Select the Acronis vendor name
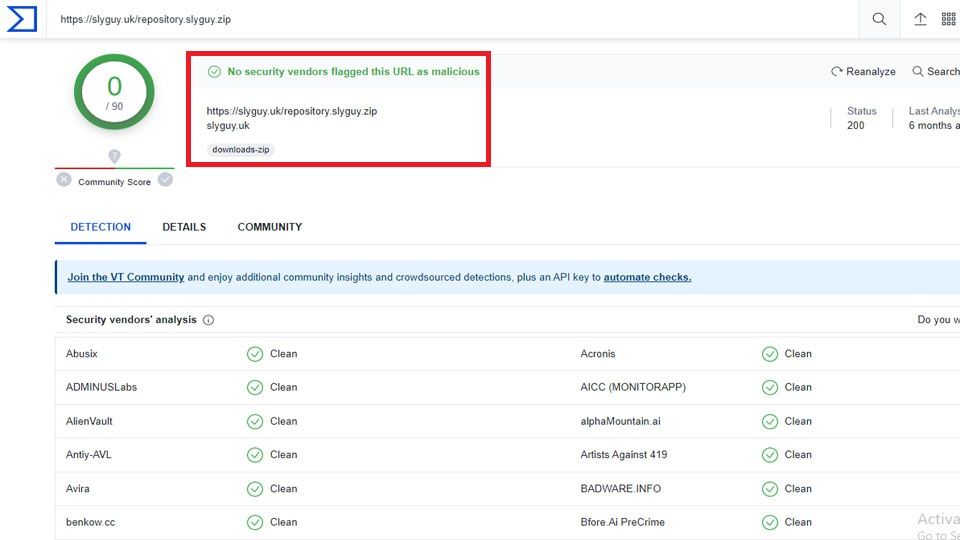Image resolution: width=960 pixels, height=540 pixels. click(x=598, y=354)
